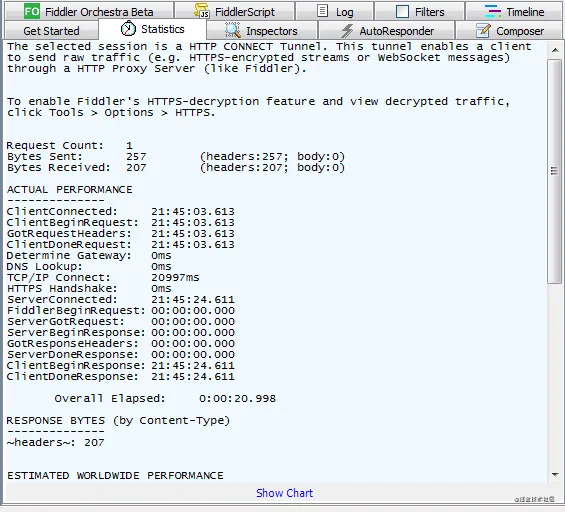565x512 pixels.
Task: Click the AutoResponder lightning bolt icon
Action: [347, 31]
